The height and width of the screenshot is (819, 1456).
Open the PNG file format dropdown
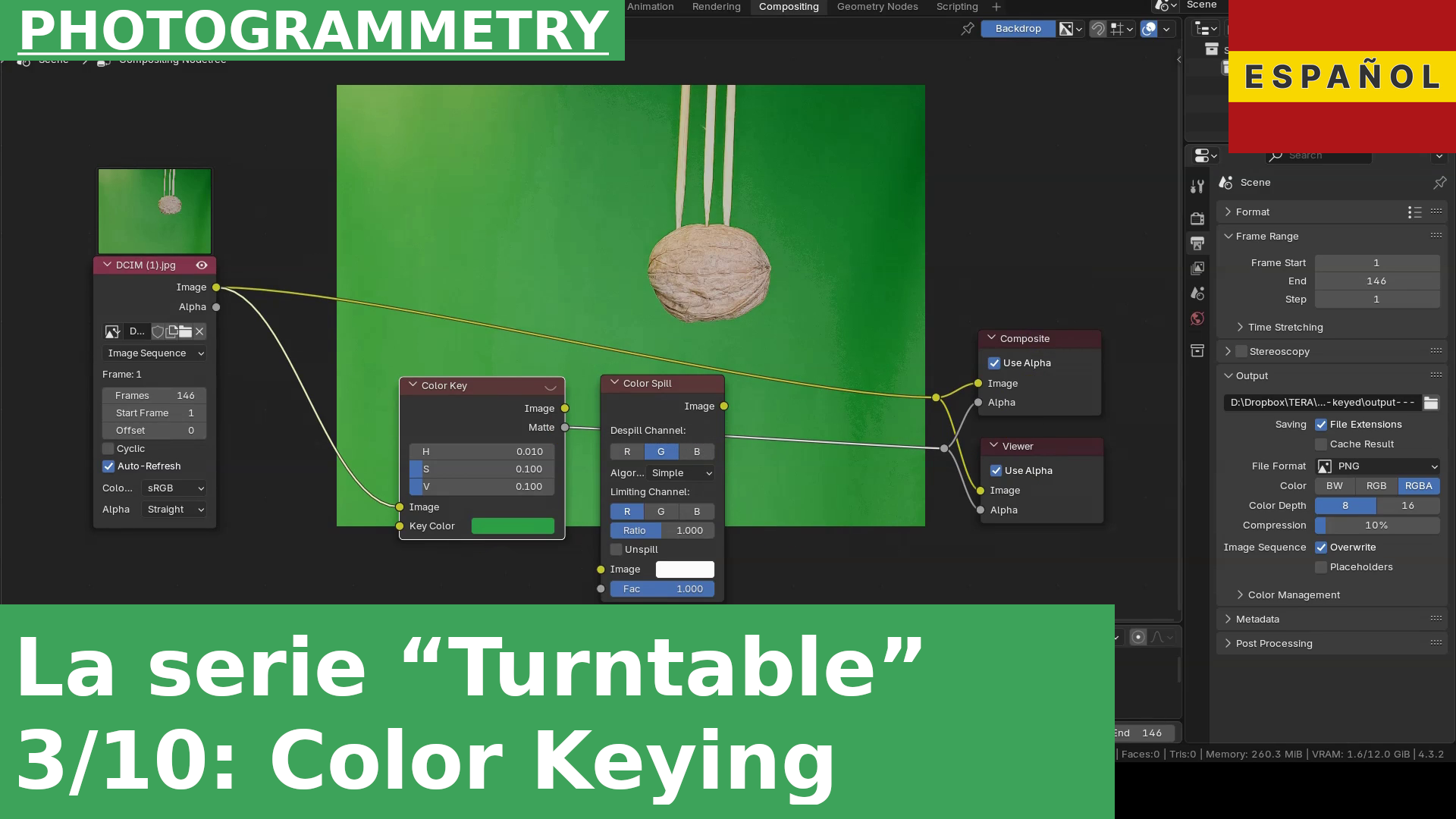pyautogui.click(x=1377, y=466)
